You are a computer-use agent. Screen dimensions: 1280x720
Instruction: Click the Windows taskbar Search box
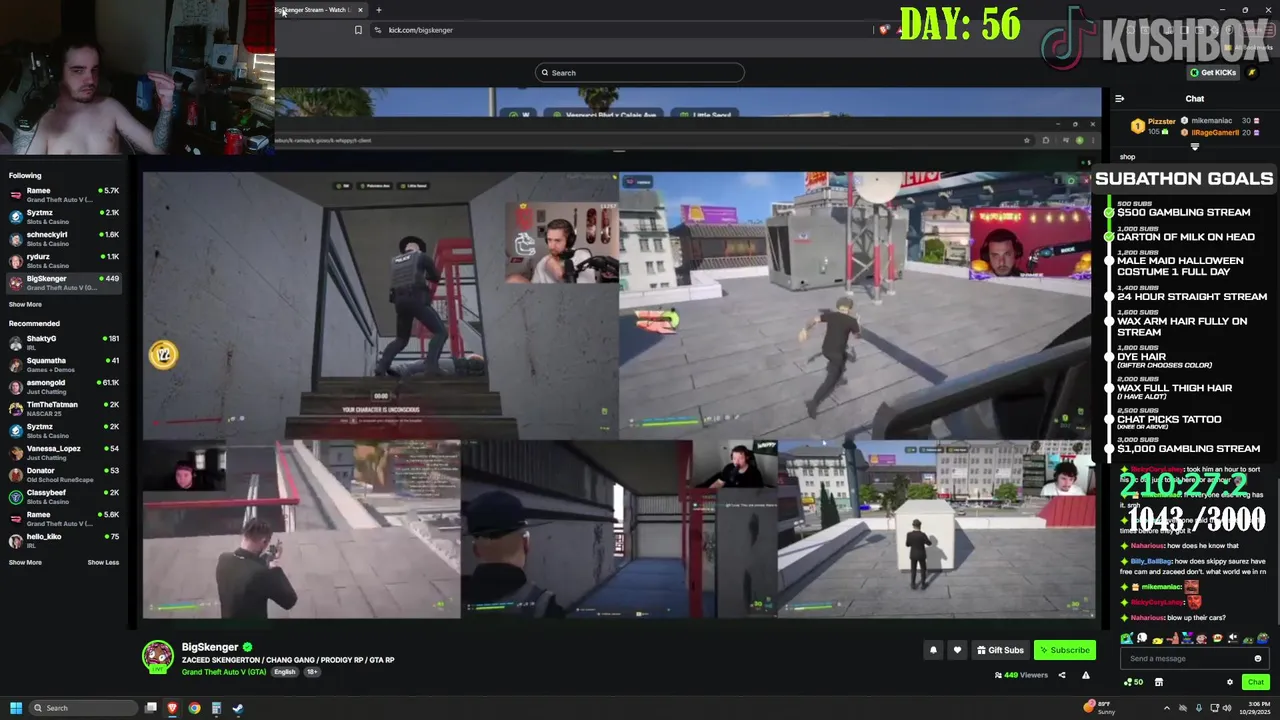(82, 708)
